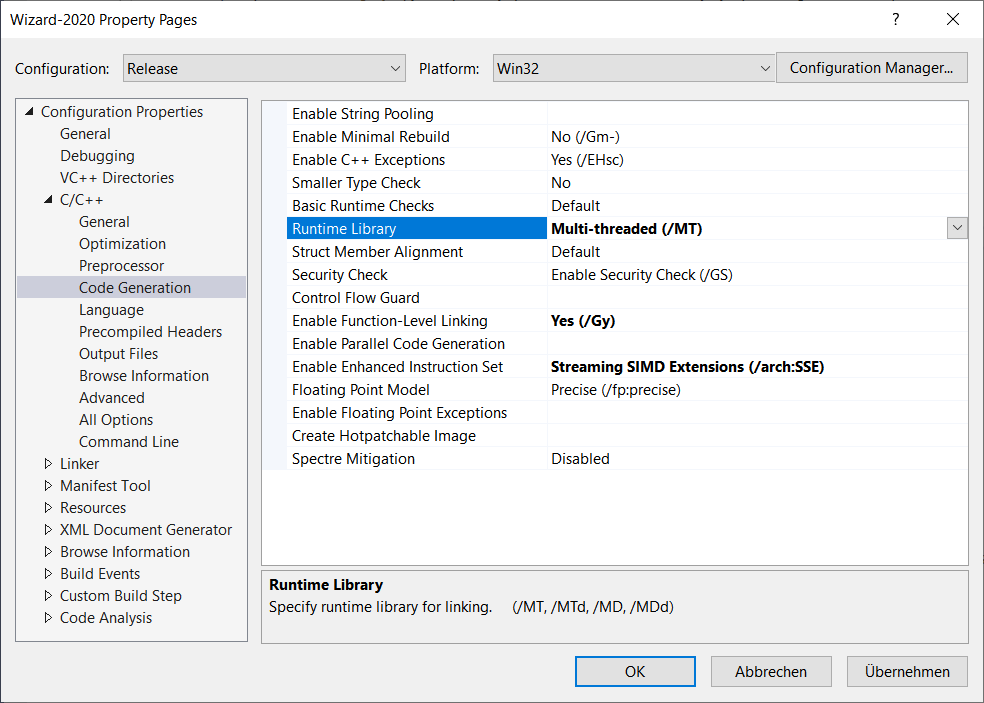Select the Enable Enhanced Instruction Set row
The height and width of the screenshot is (703, 984).
pos(397,367)
